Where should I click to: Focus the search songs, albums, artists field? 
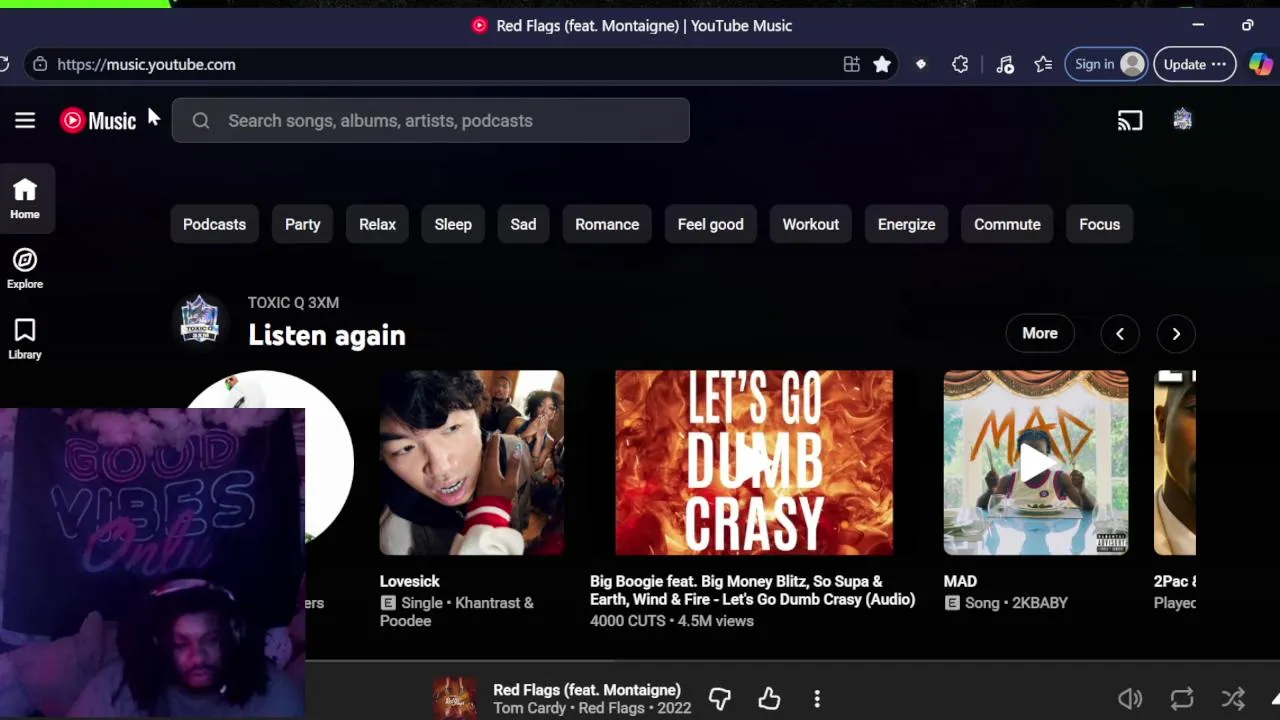point(431,121)
